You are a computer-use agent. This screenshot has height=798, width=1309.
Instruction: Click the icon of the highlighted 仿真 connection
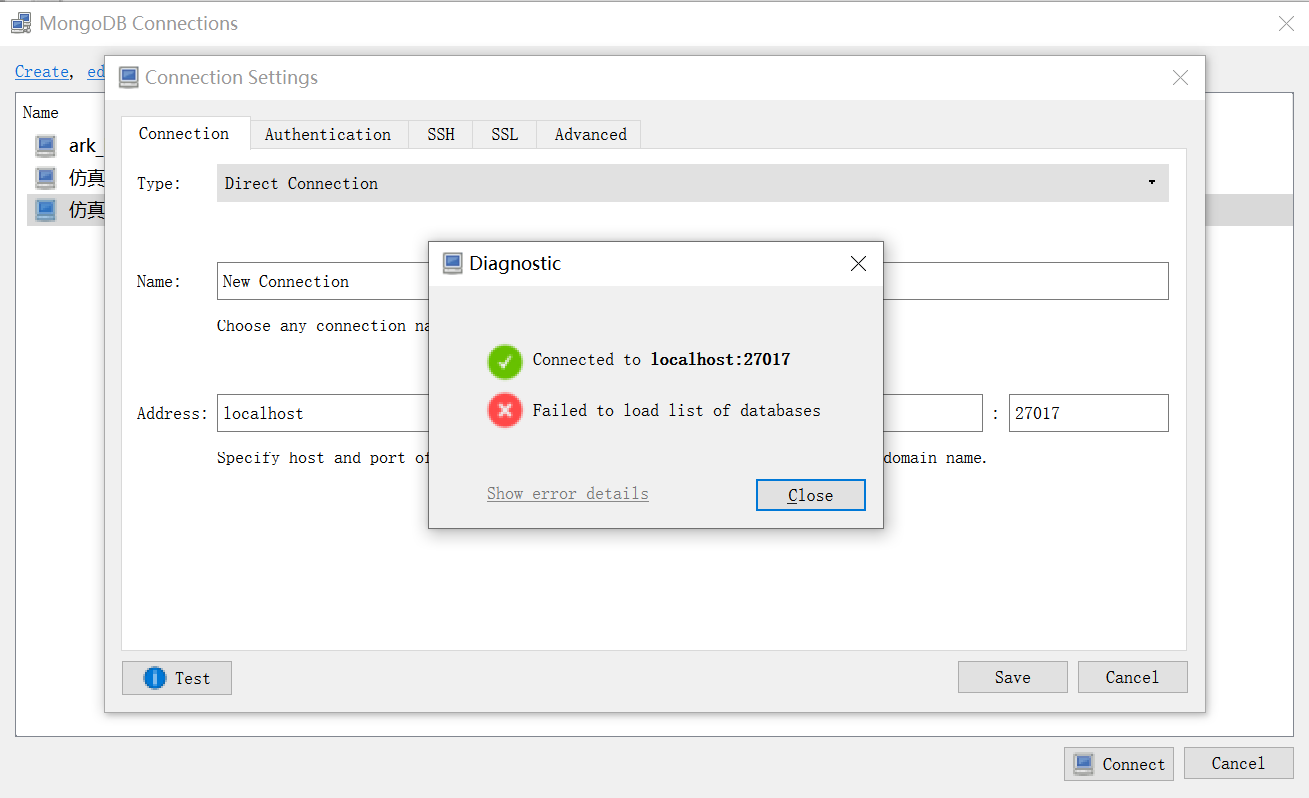tap(46, 210)
